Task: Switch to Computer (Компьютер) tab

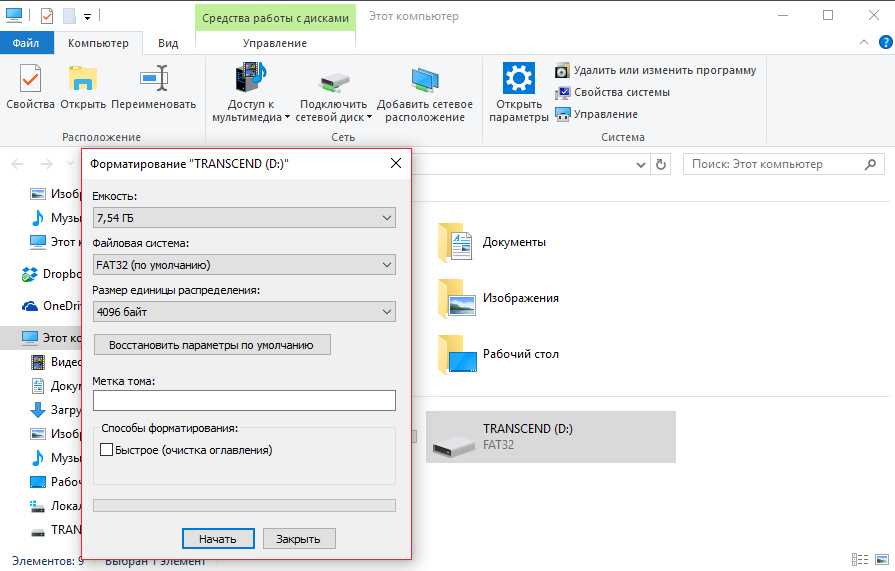Action: click(98, 43)
